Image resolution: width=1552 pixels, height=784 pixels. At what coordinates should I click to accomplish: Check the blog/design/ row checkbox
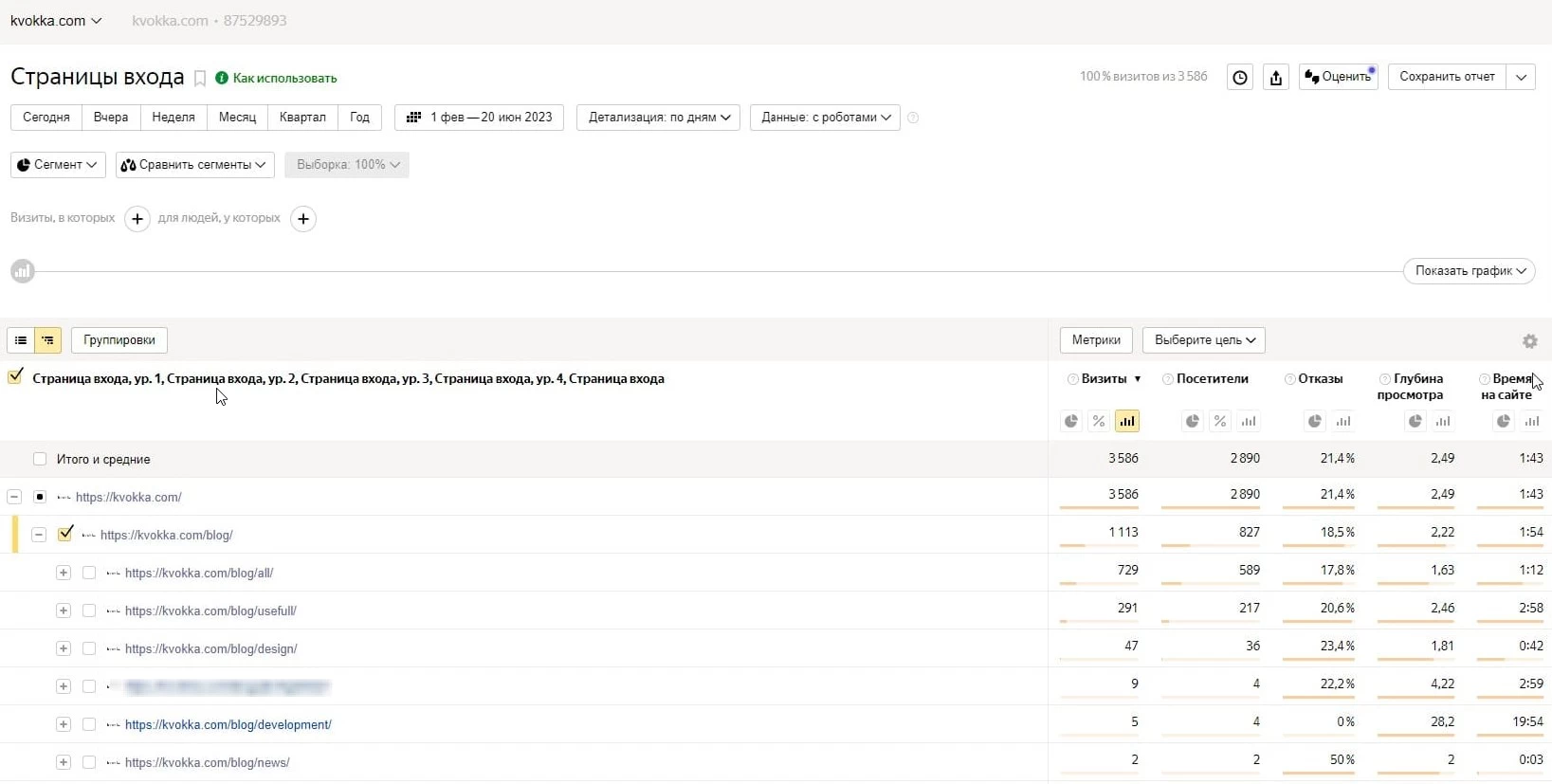89,648
